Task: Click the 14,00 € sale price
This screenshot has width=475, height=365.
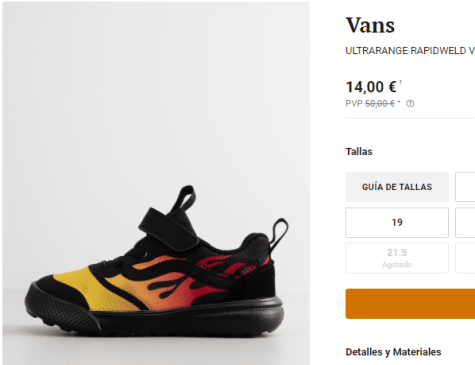Action: (371, 87)
